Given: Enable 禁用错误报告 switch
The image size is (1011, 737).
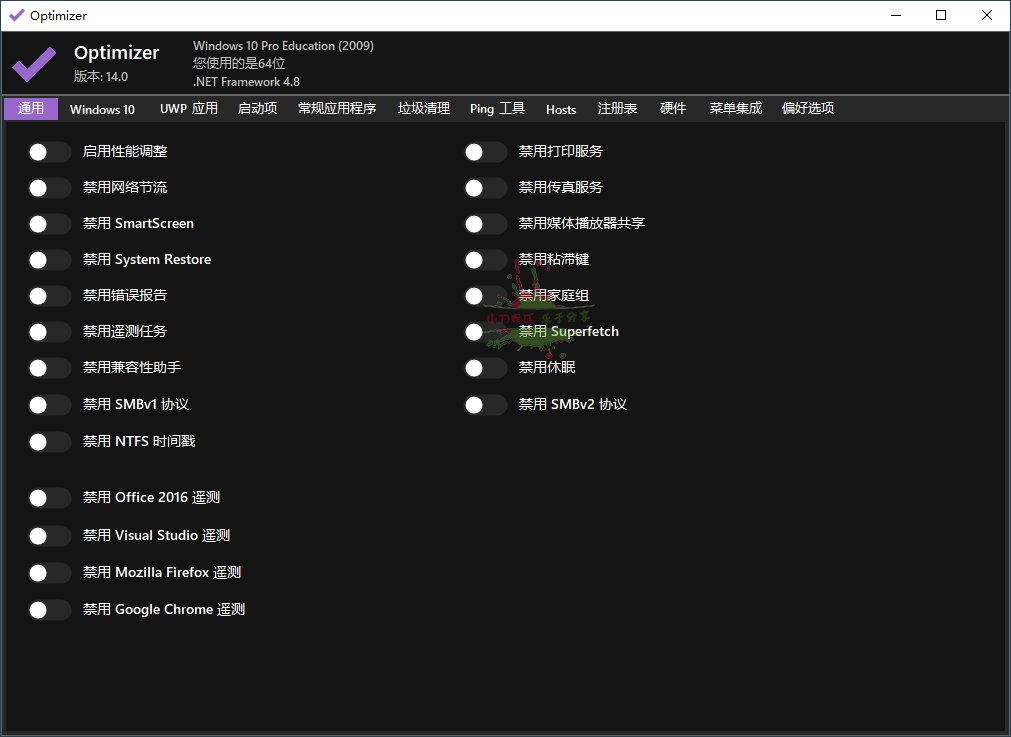Looking at the screenshot, I should (x=49, y=295).
